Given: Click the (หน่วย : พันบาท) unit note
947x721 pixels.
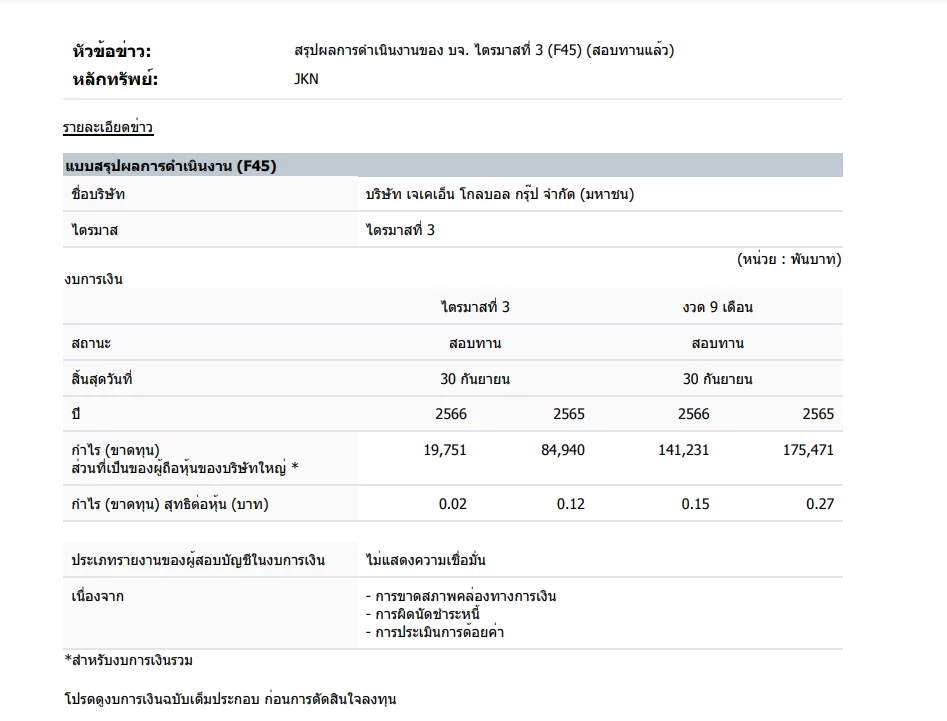Looking at the screenshot, I should tap(789, 260).
